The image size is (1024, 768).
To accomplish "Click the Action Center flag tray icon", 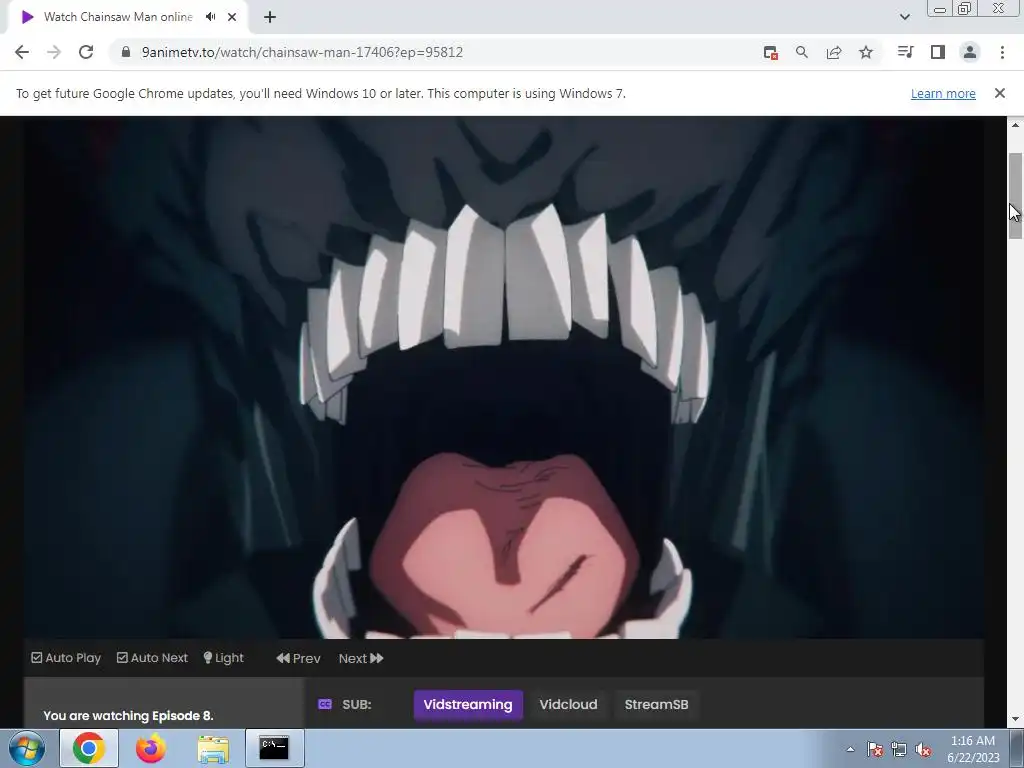I will (x=874, y=749).
